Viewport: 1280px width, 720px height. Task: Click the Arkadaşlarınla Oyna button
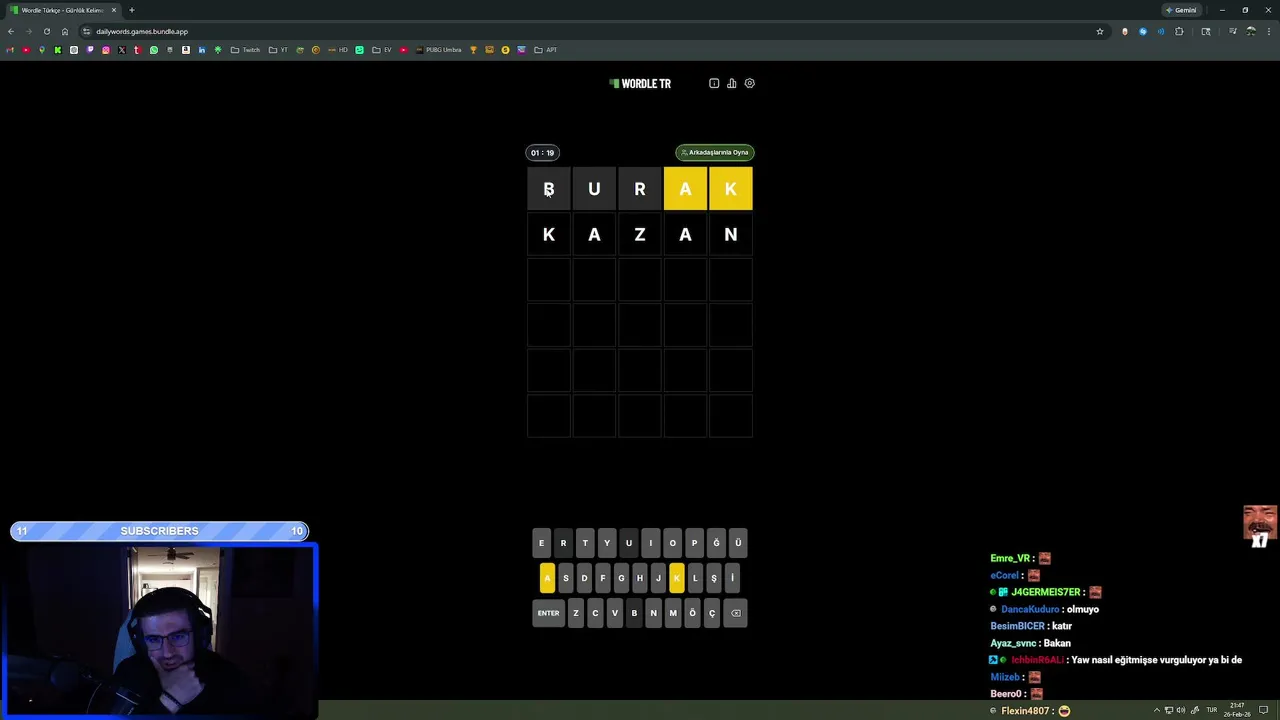point(715,152)
